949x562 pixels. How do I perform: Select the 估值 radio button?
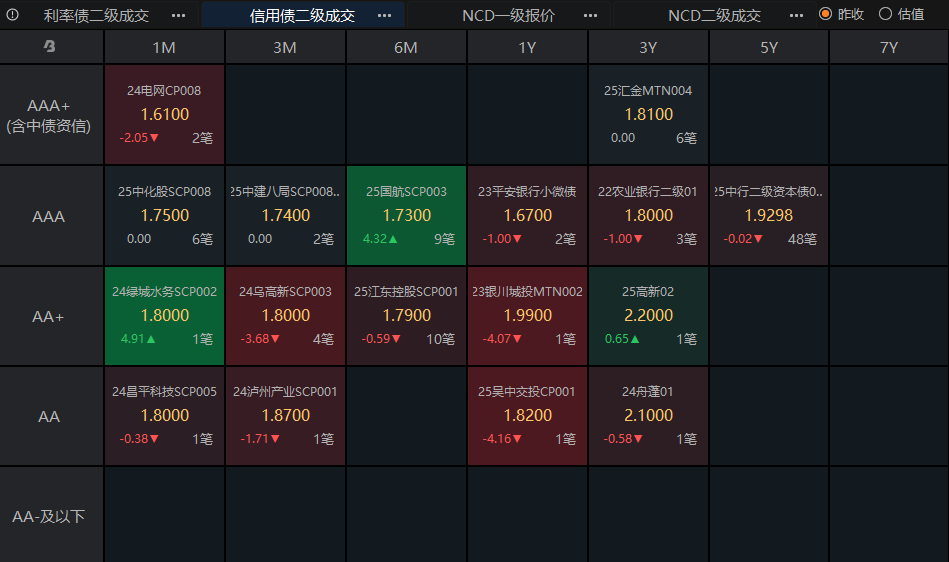pos(885,14)
